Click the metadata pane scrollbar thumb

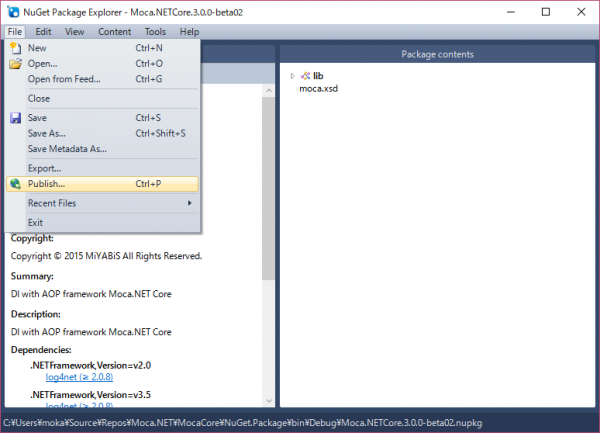(x=269, y=189)
